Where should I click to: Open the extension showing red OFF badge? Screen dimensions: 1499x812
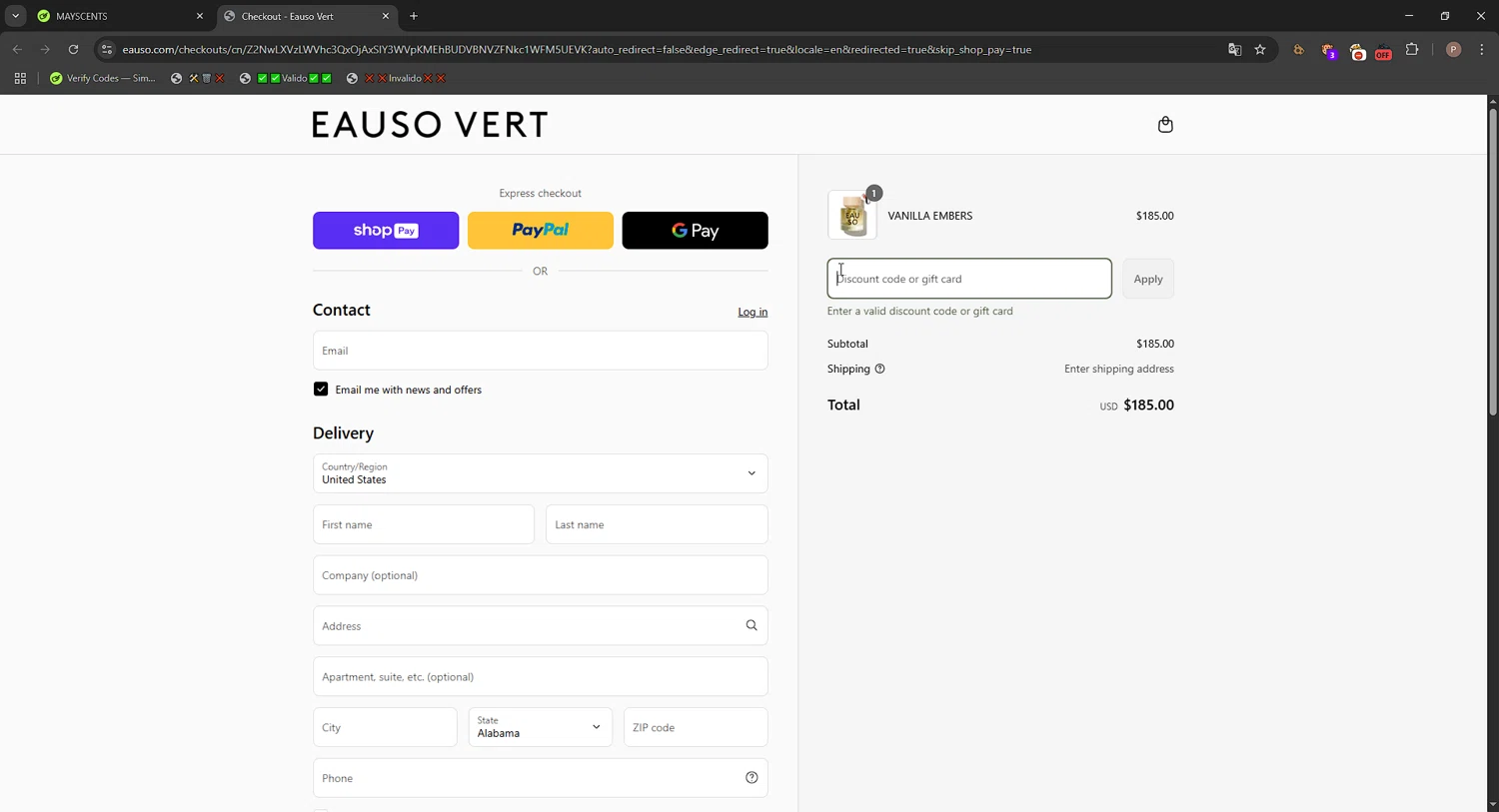1383,50
